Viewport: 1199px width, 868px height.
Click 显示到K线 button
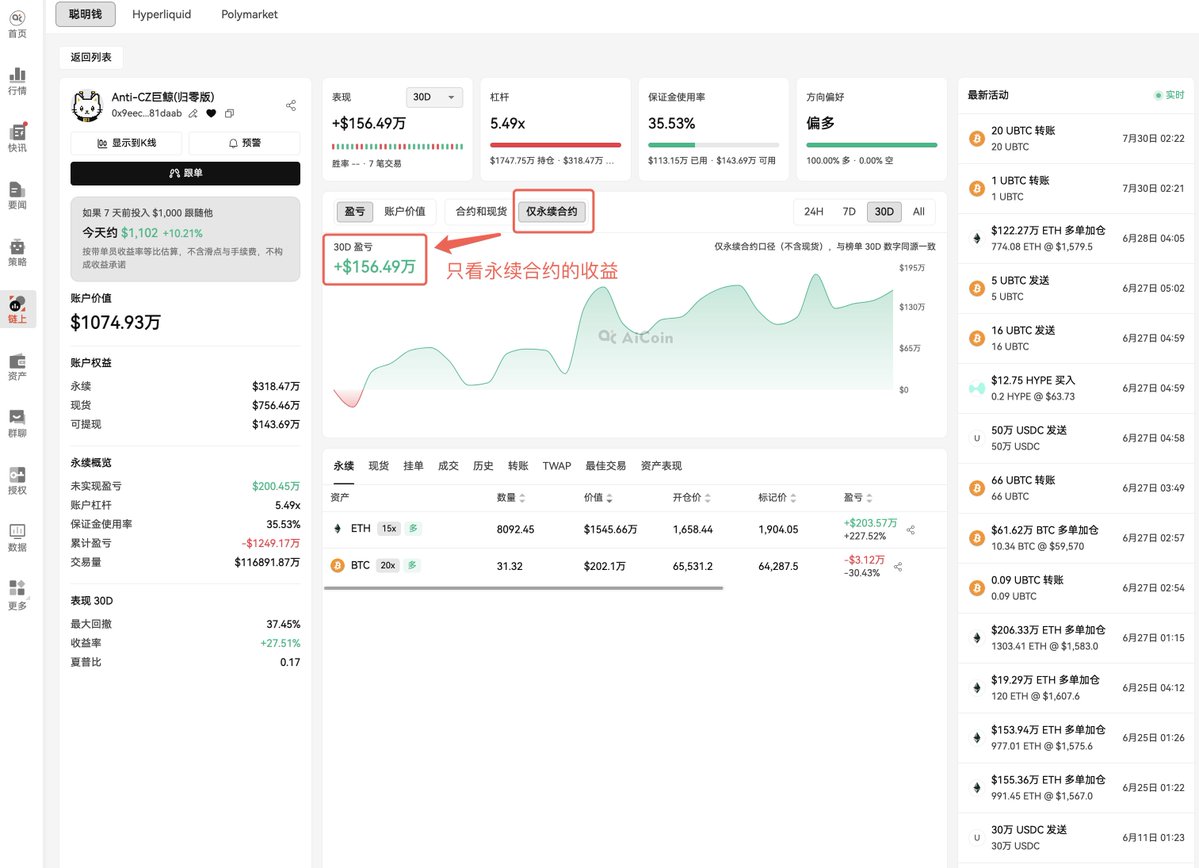click(126, 143)
